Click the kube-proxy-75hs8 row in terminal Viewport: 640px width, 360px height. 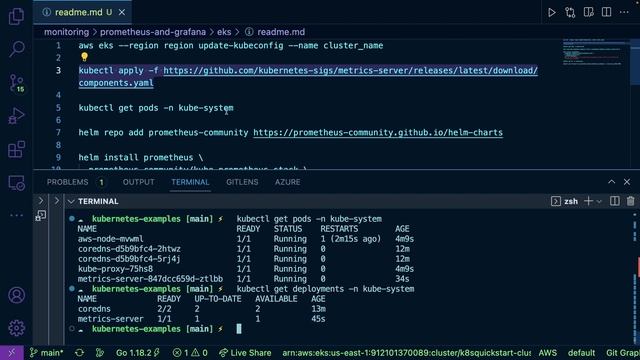tap(246, 269)
